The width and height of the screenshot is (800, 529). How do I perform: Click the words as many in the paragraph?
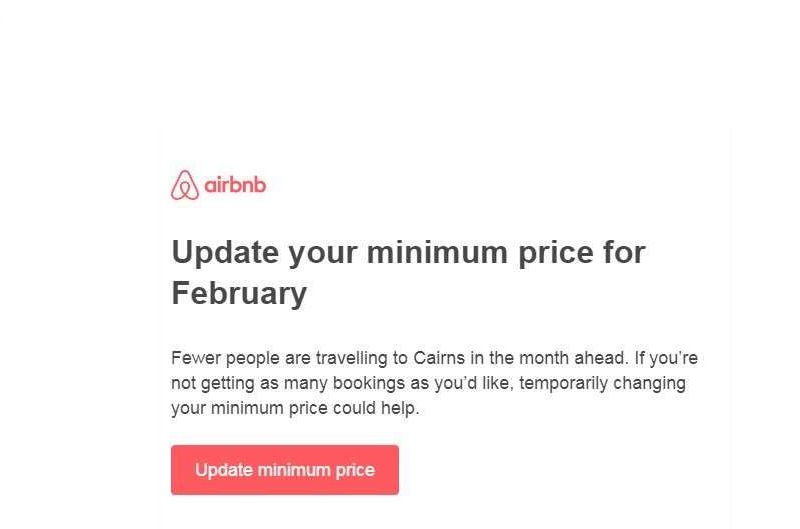(x=294, y=384)
